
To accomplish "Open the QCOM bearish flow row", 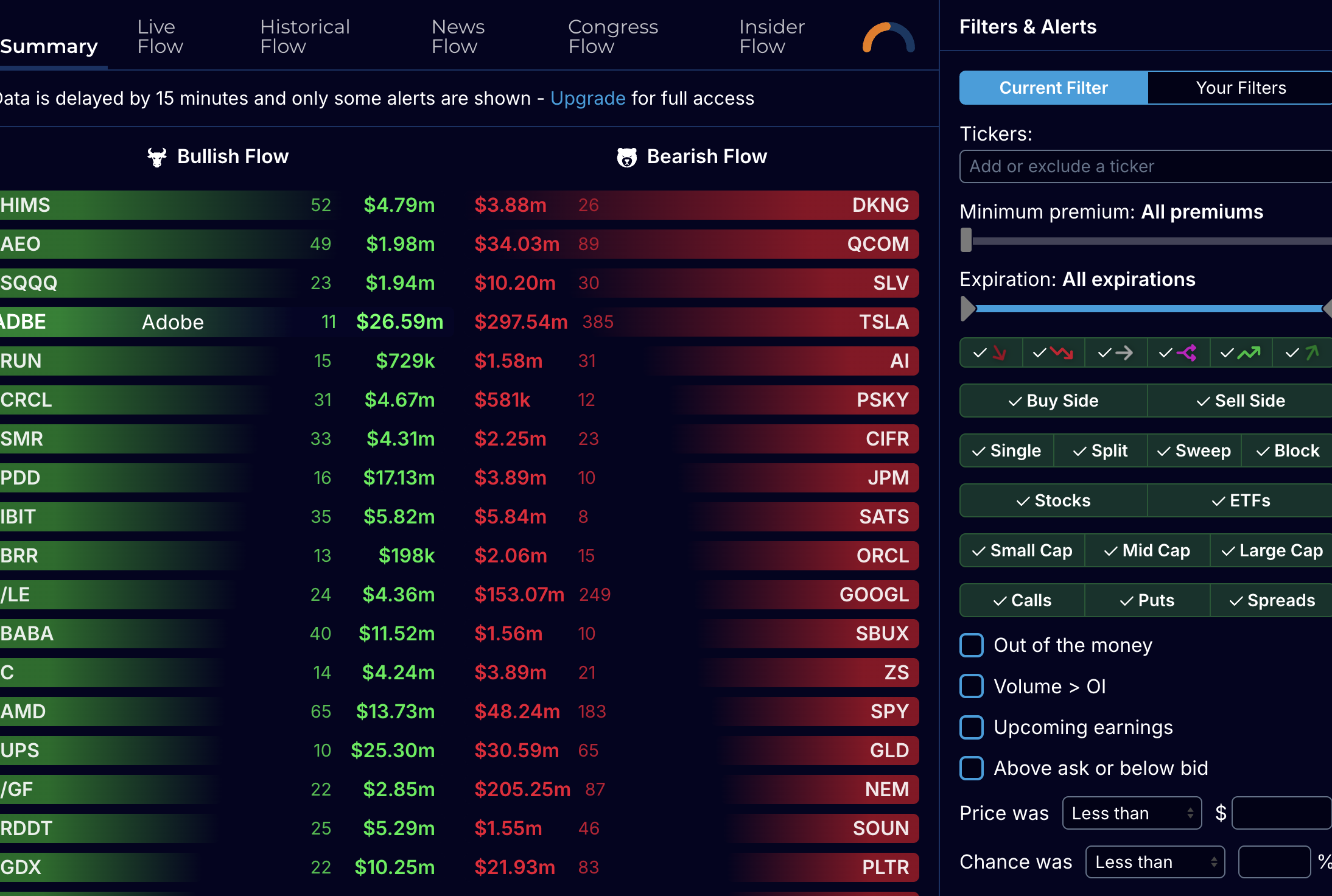I will coord(694,244).
